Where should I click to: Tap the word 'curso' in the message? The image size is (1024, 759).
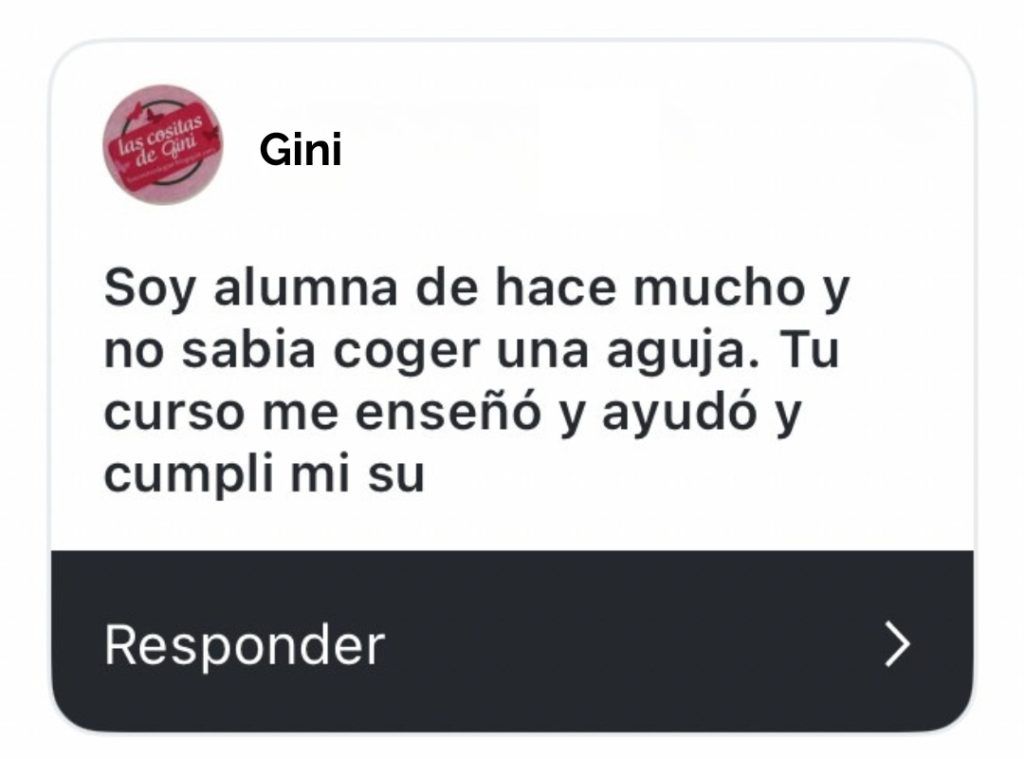click(x=174, y=415)
